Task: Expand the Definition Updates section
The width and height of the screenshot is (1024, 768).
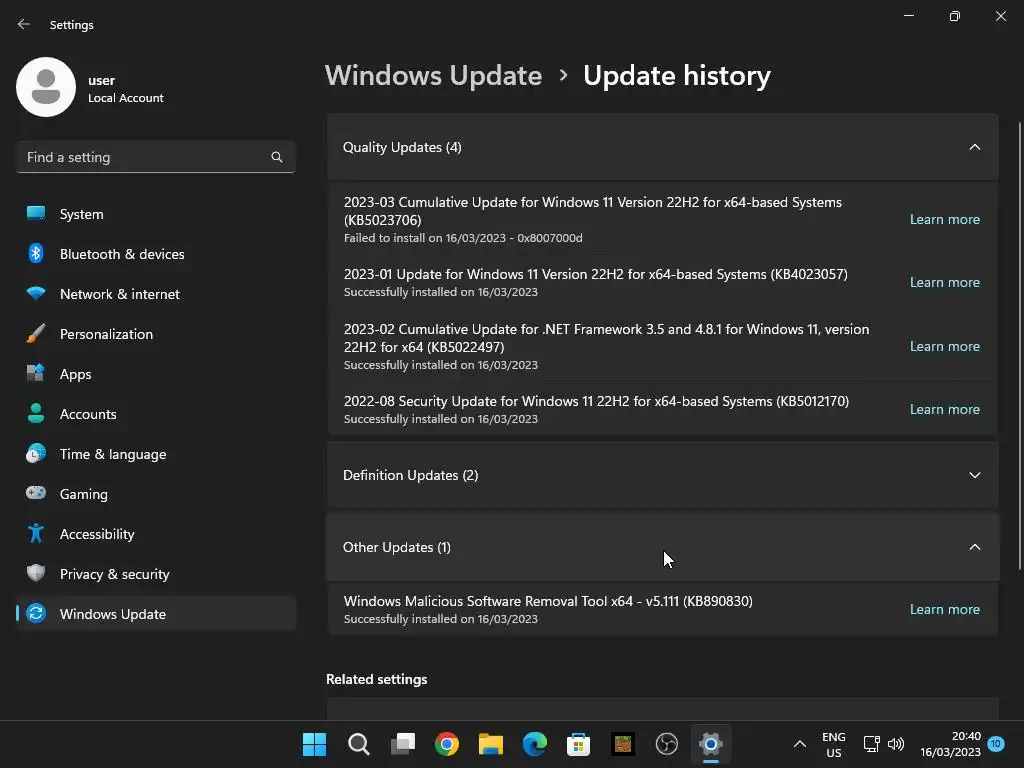Action: click(x=974, y=475)
